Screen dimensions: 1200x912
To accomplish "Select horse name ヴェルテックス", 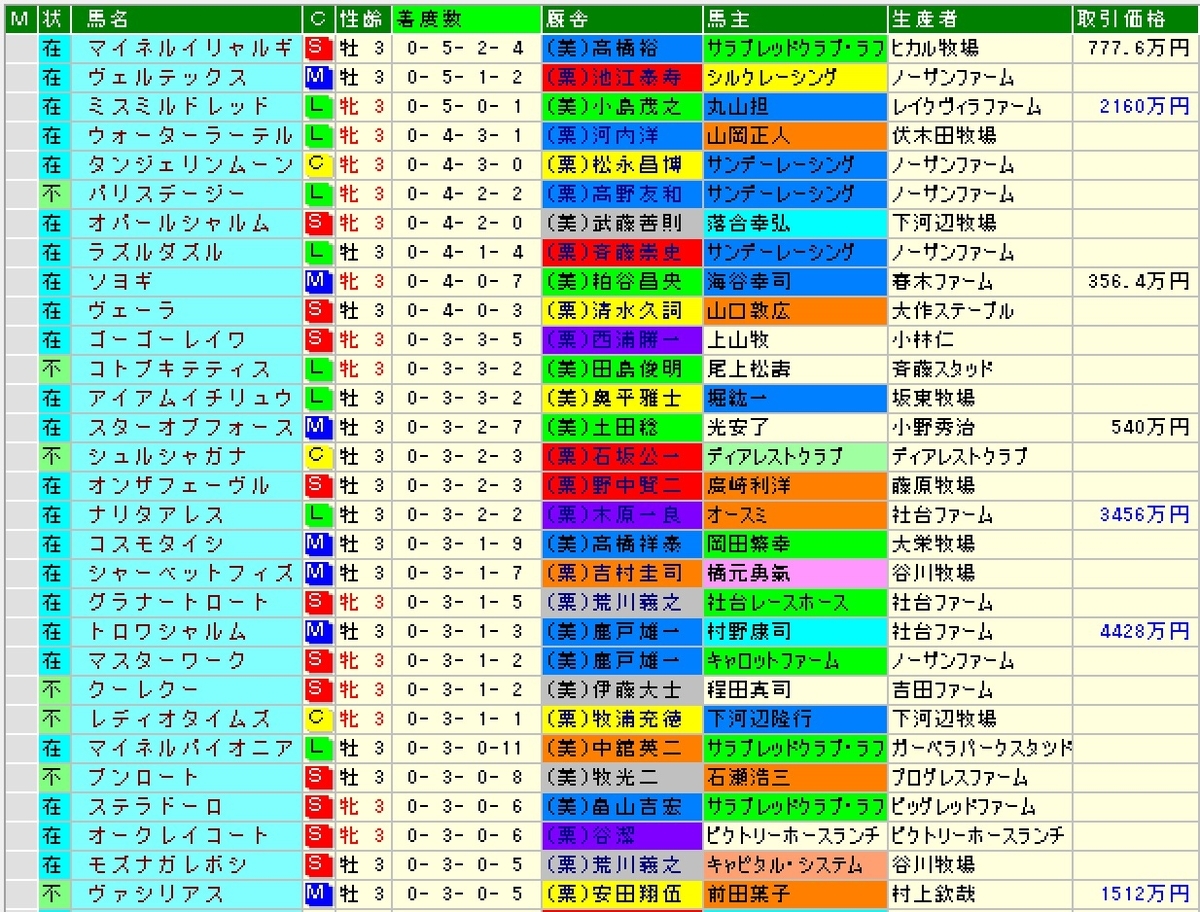I will click(x=186, y=76).
